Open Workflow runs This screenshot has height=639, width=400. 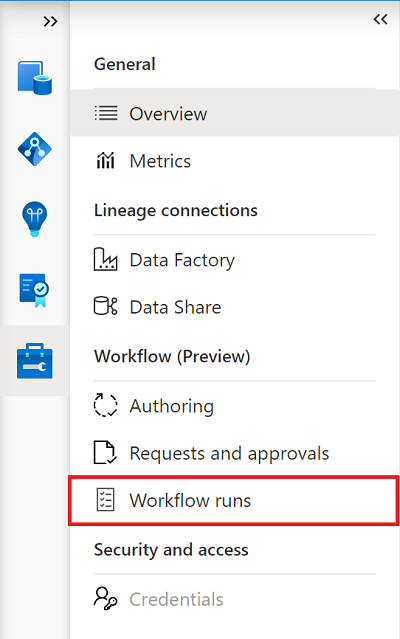pos(234,500)
